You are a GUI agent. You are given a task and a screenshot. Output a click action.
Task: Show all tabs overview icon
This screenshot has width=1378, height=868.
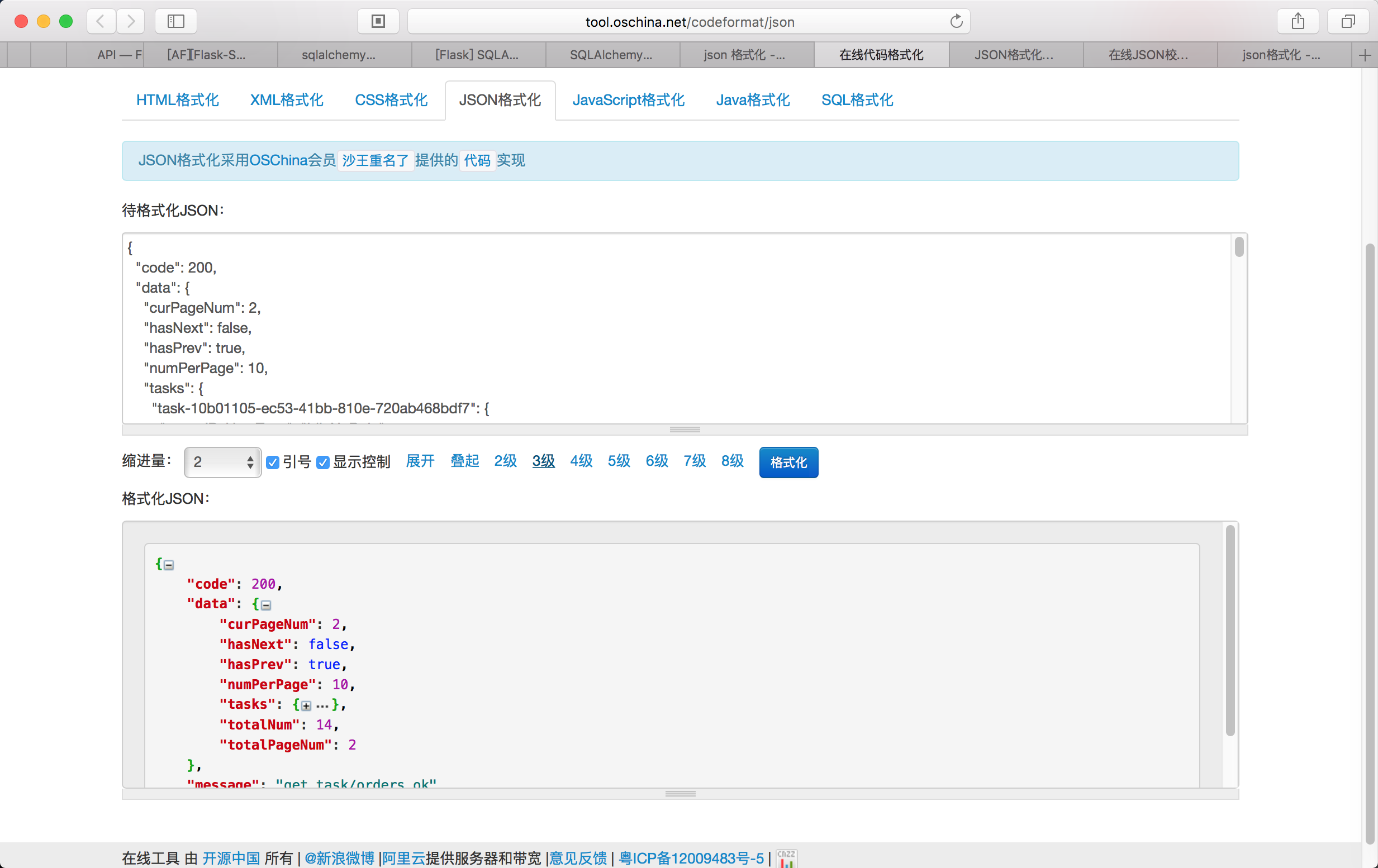tap(1348, 22)
